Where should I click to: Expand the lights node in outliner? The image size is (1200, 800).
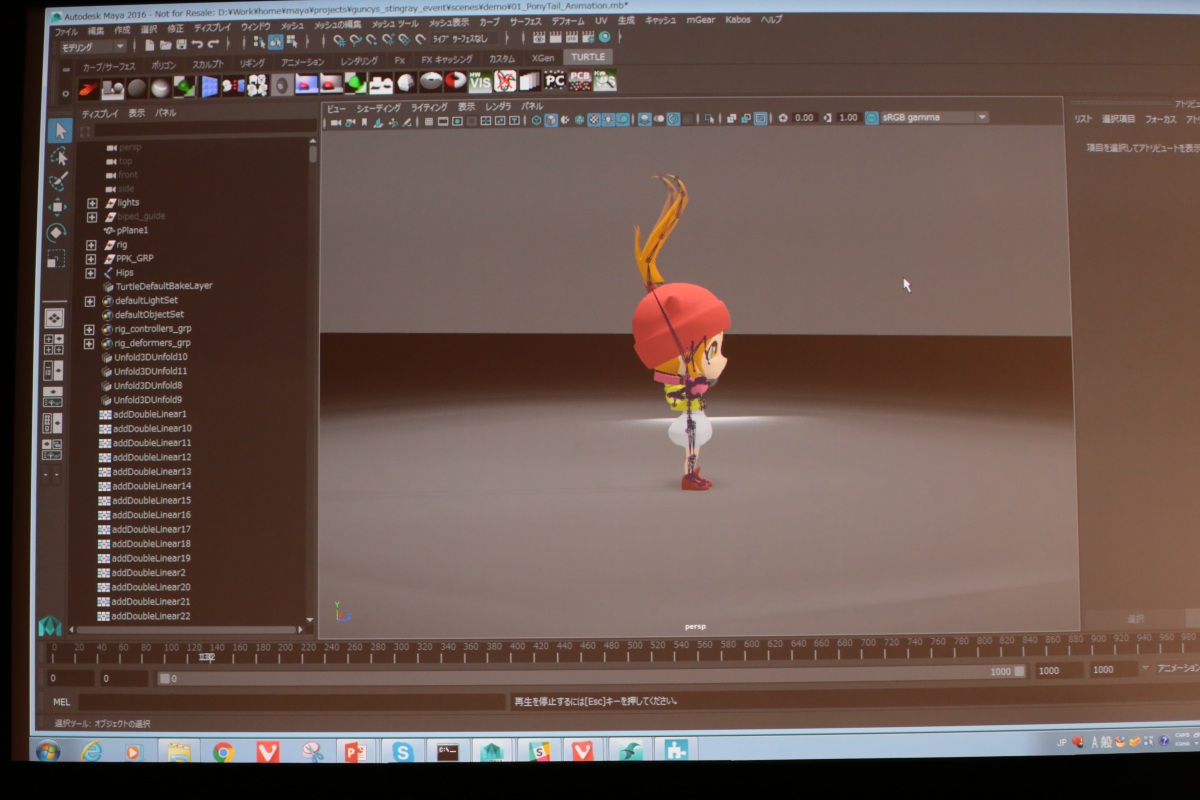tap(92, 203)
